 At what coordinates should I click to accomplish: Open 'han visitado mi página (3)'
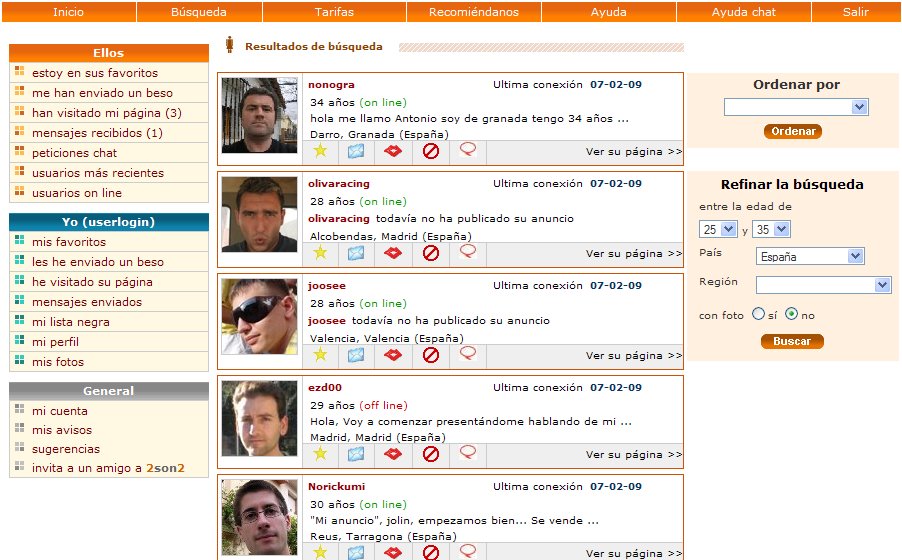106,113
